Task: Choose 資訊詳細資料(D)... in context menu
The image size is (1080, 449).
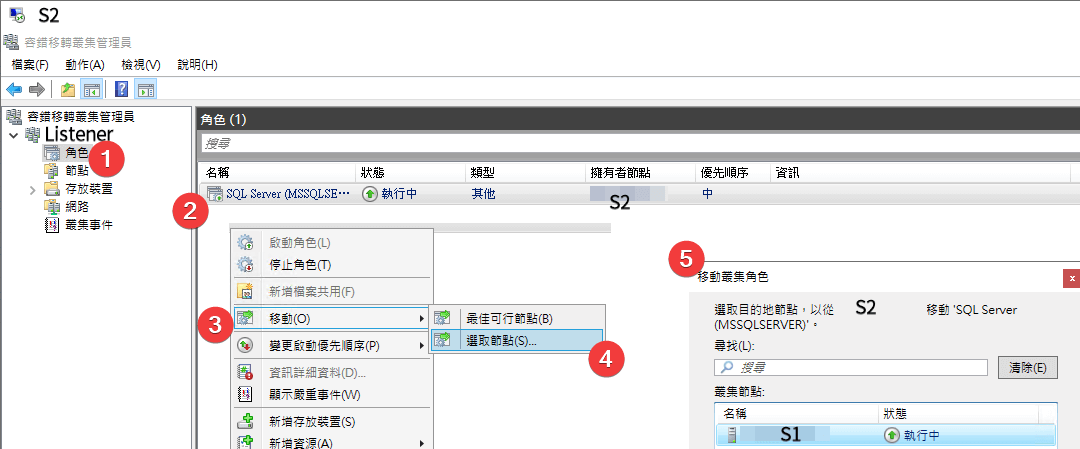Action: click(x=333, y=373)
